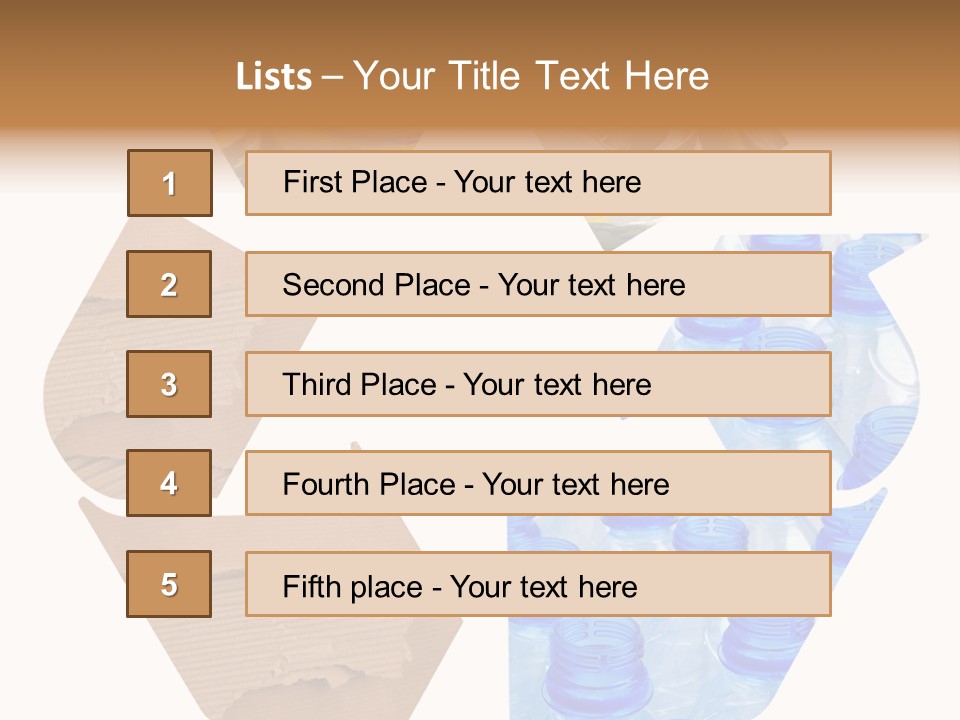Click the bold word Lists in title

pyautogui.click(x=274, y=77)
